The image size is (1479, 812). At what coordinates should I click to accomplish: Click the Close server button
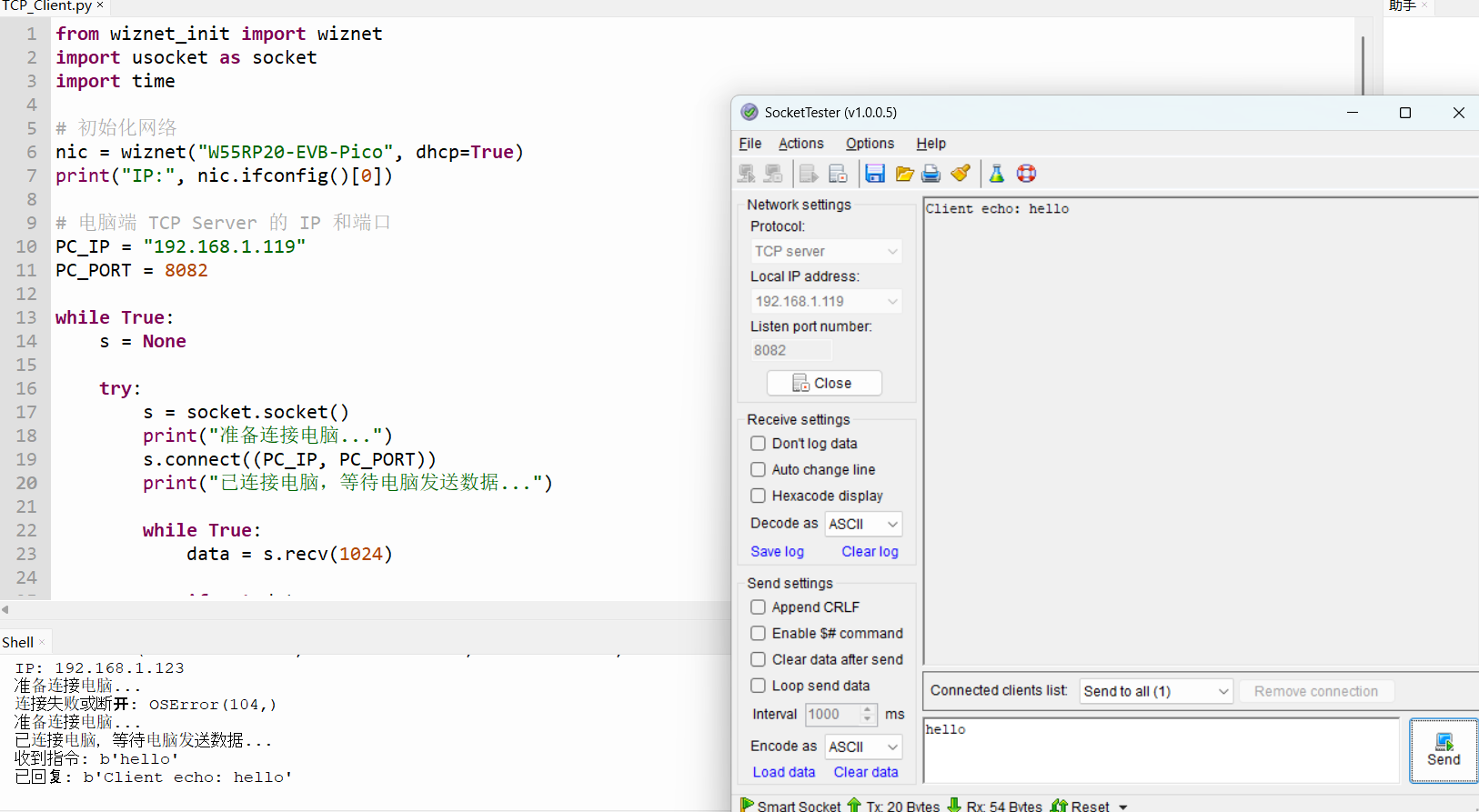pos(824,384)
